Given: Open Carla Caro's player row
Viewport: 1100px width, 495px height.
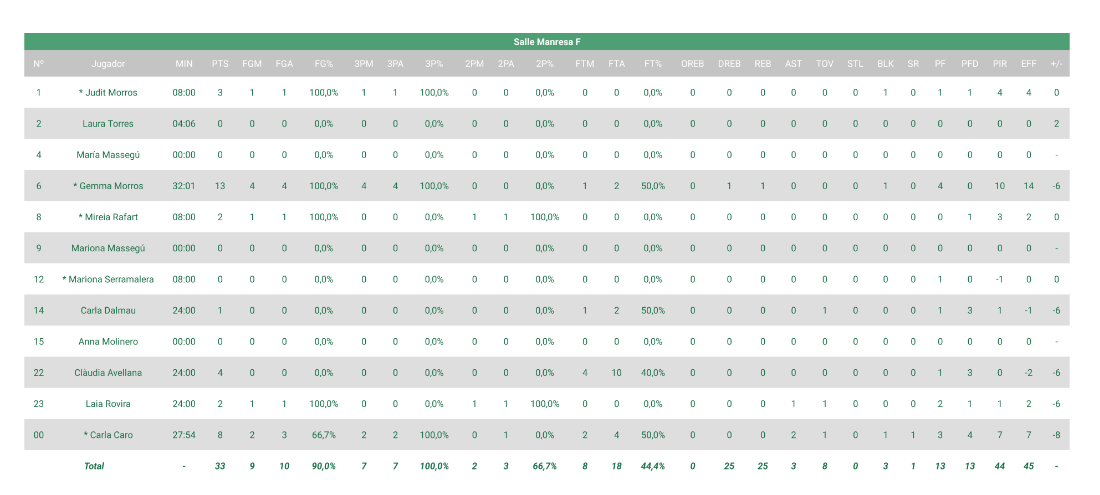Looking at the screenshot, I should 108,435.
